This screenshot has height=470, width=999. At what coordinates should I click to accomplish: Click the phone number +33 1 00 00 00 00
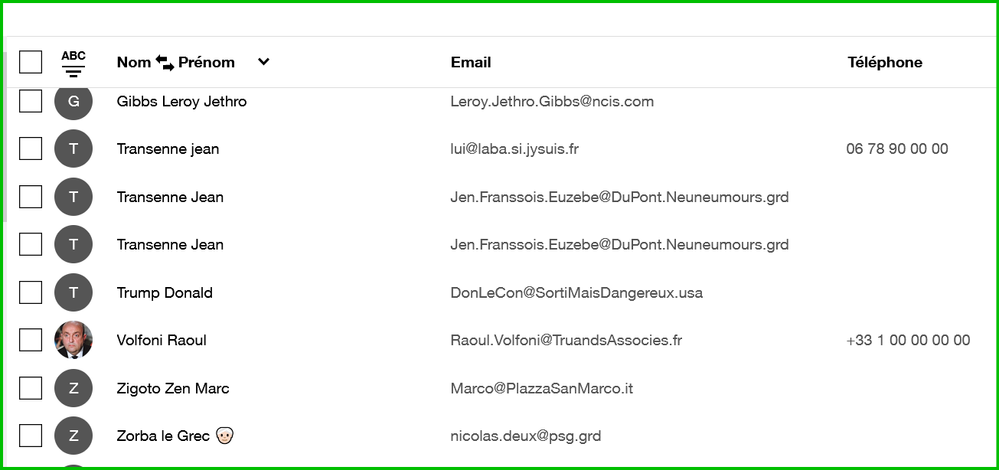908,340
